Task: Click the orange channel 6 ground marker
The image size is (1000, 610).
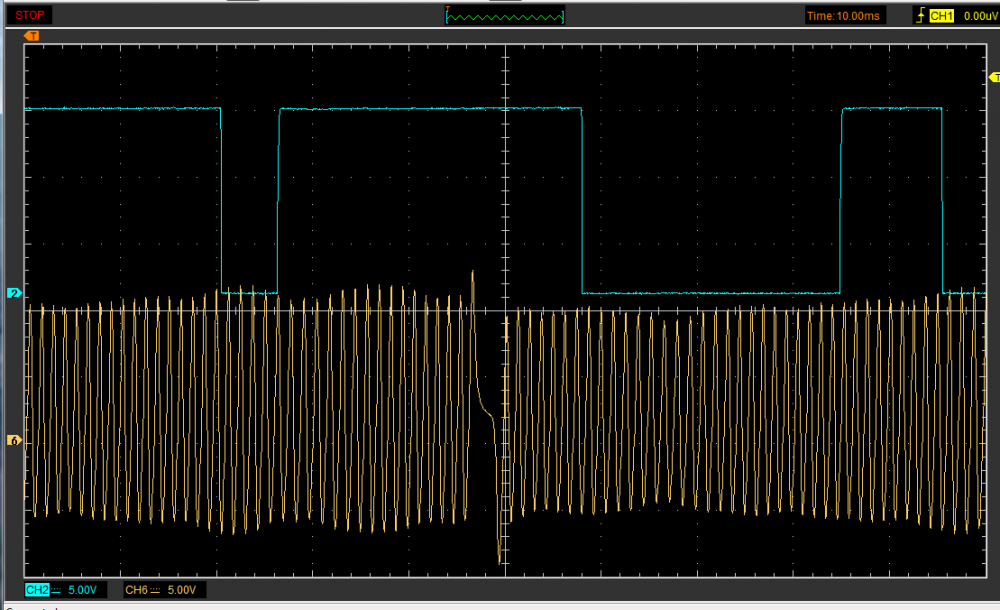Action: pos(14,440)
